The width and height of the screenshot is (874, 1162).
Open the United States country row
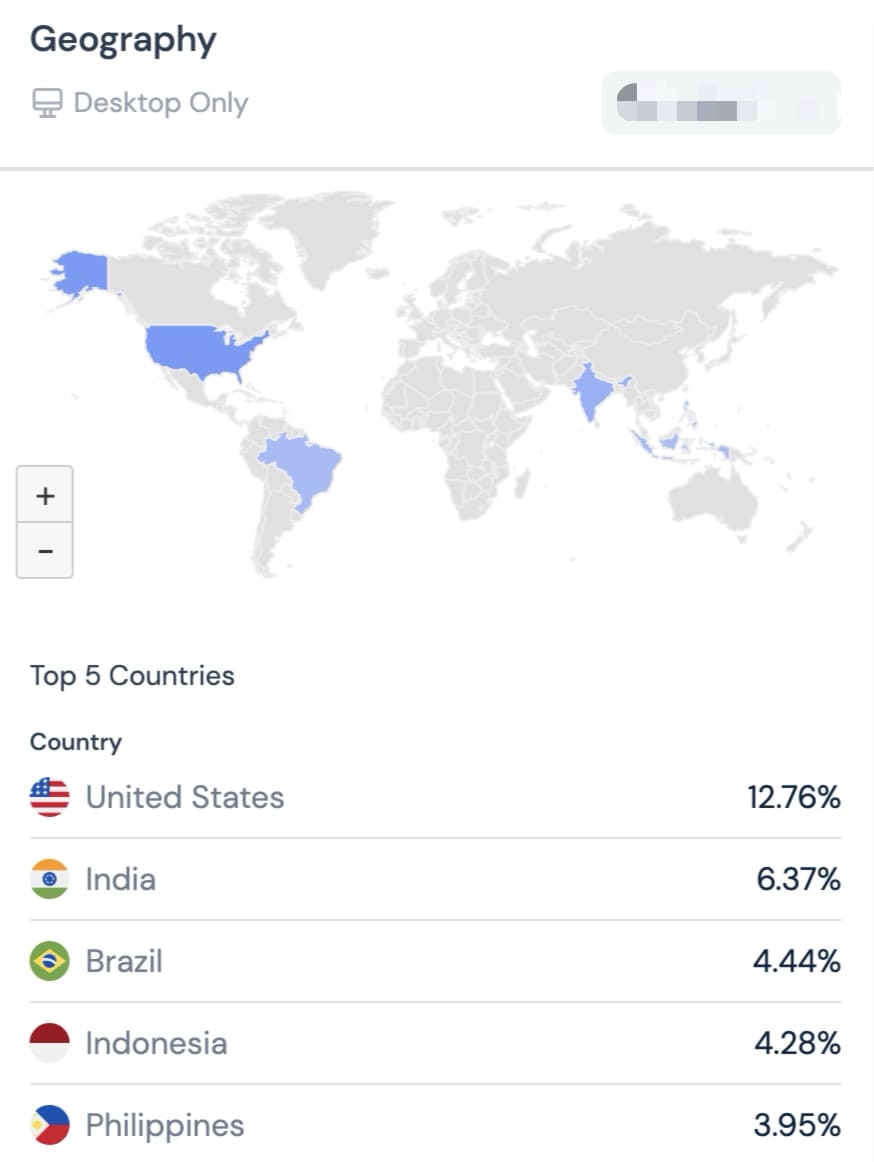(x=435, y=797)
